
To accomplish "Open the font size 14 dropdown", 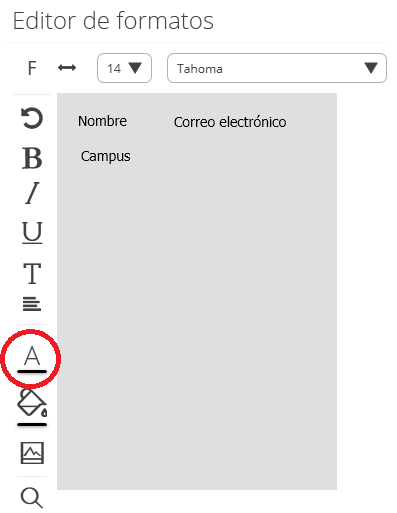I will pos(124,68).
